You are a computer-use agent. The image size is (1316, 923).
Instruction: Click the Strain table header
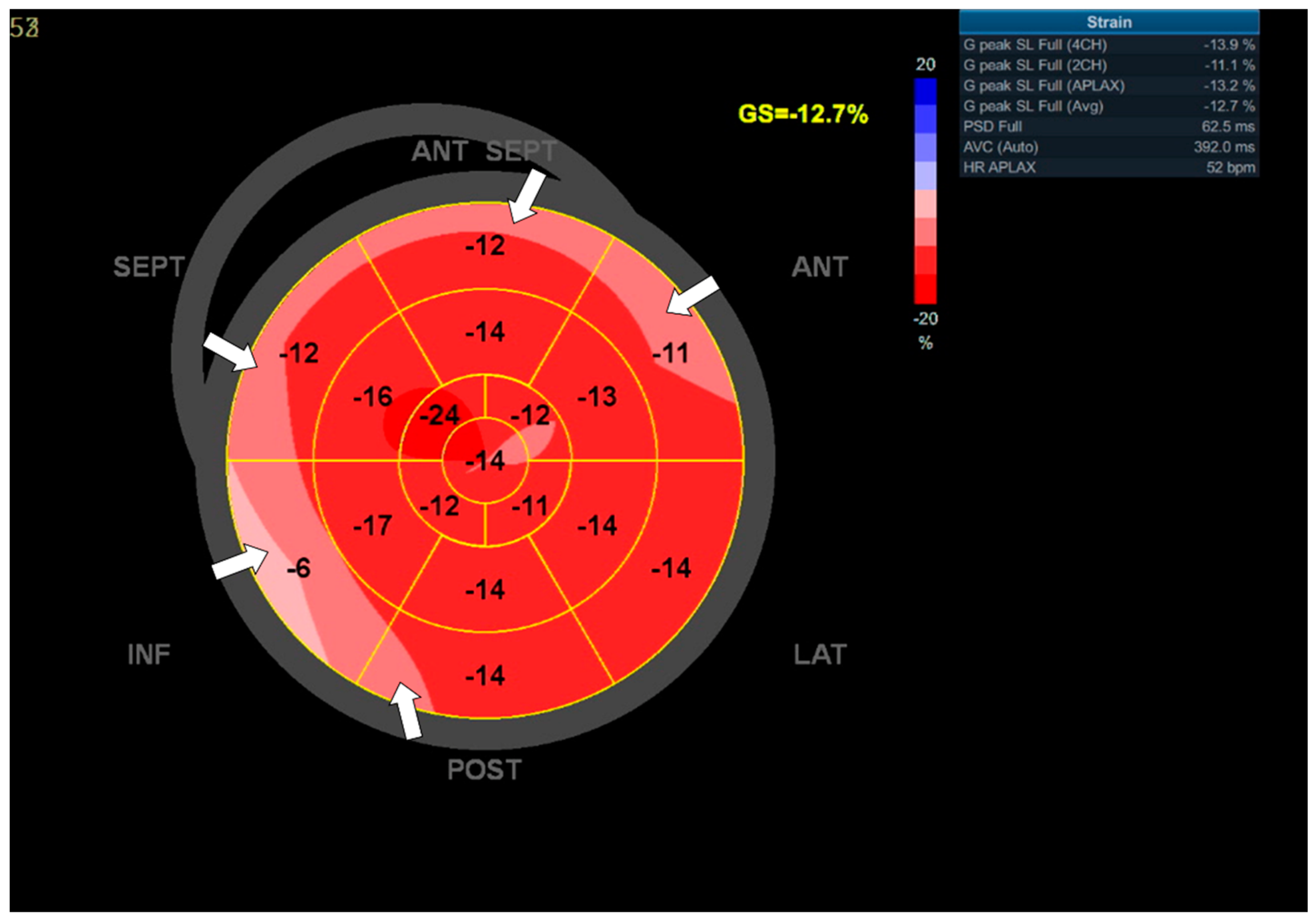click(x=1109, y=22)
